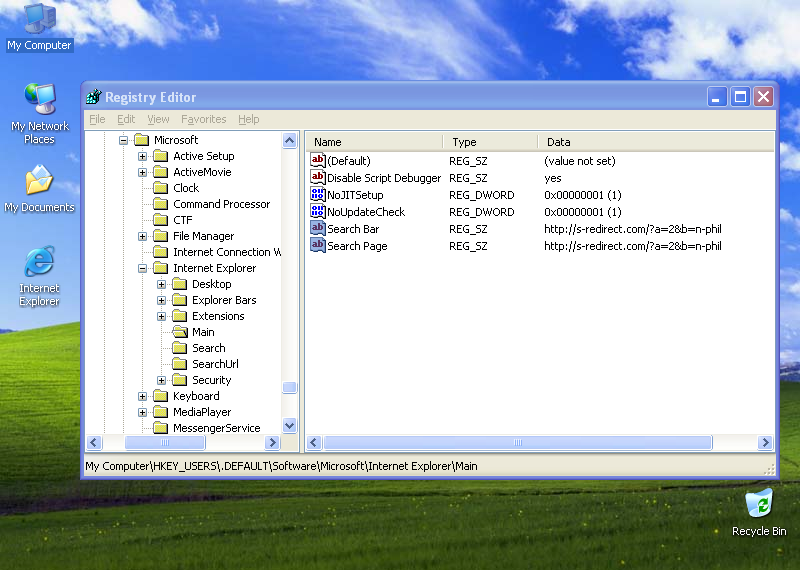
Task: Sort values by the Data column header
Action: pyautogui.click(x=656, y=142)
